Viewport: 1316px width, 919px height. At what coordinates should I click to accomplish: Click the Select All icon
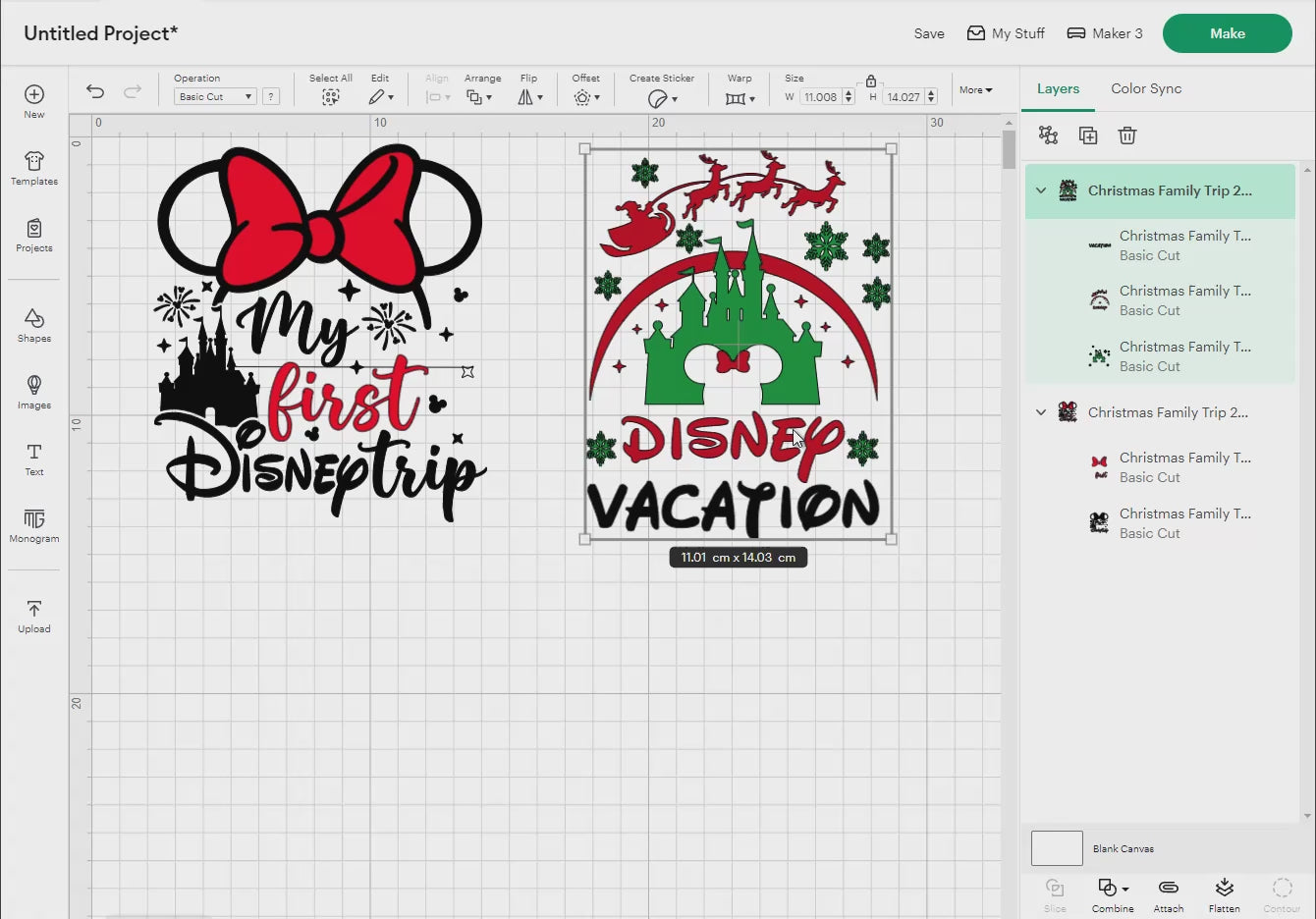point(331,97)
